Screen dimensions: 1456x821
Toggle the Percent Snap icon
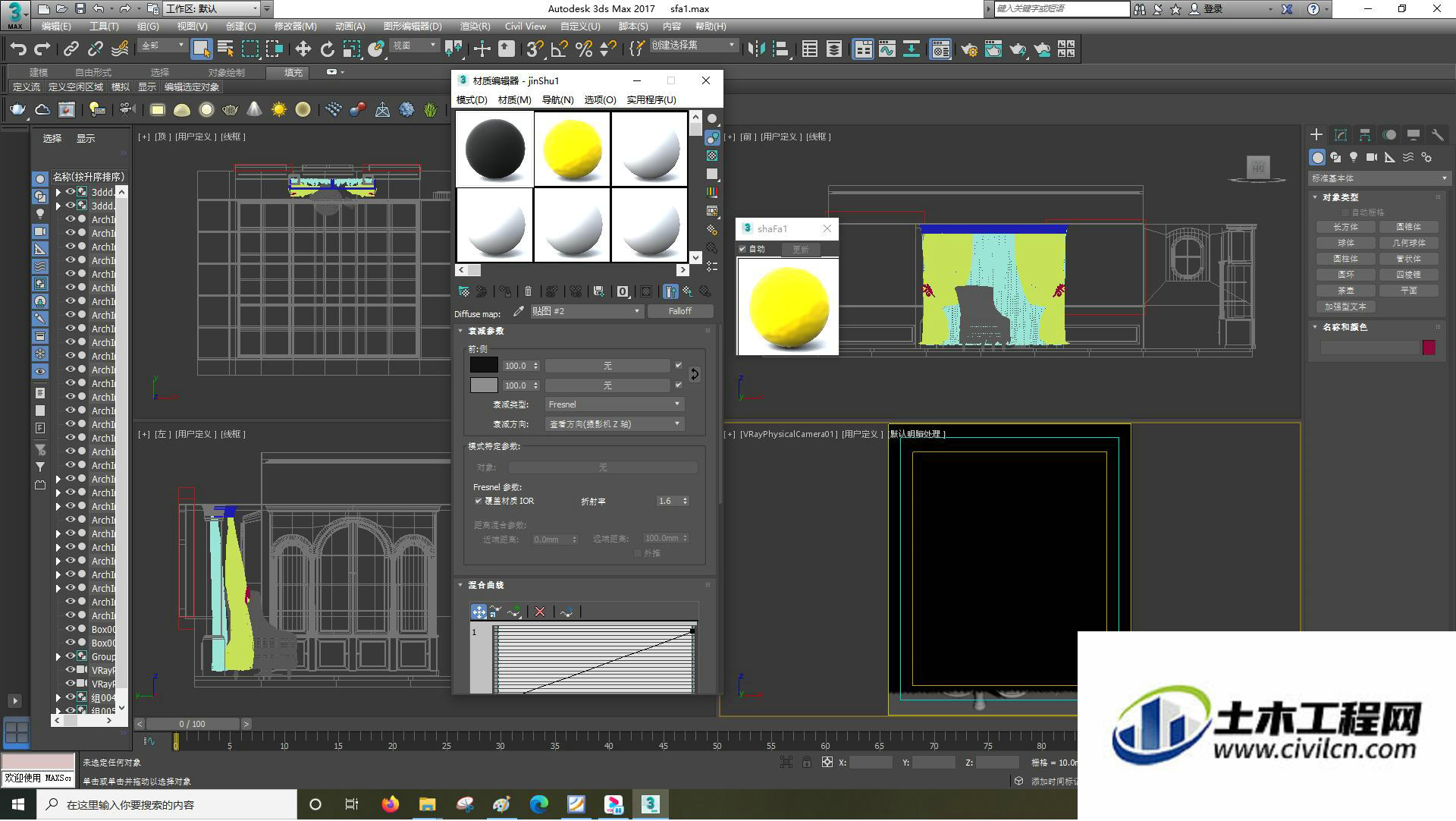(584, 49)
